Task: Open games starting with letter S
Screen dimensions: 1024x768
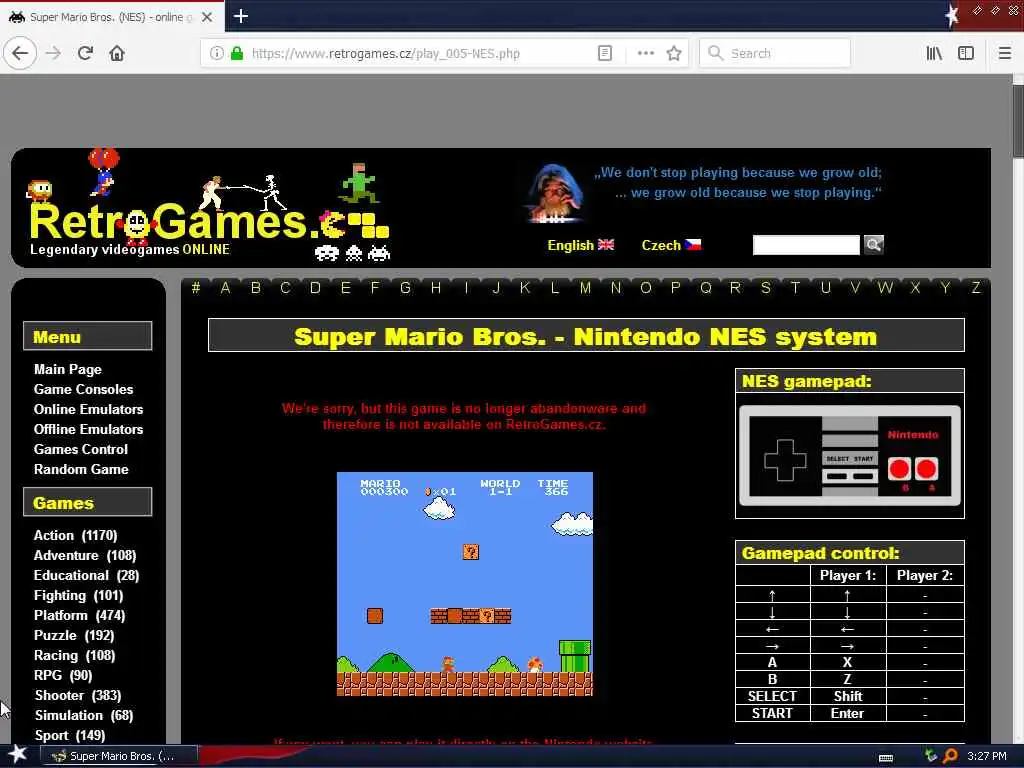Action: pos(765,287)
